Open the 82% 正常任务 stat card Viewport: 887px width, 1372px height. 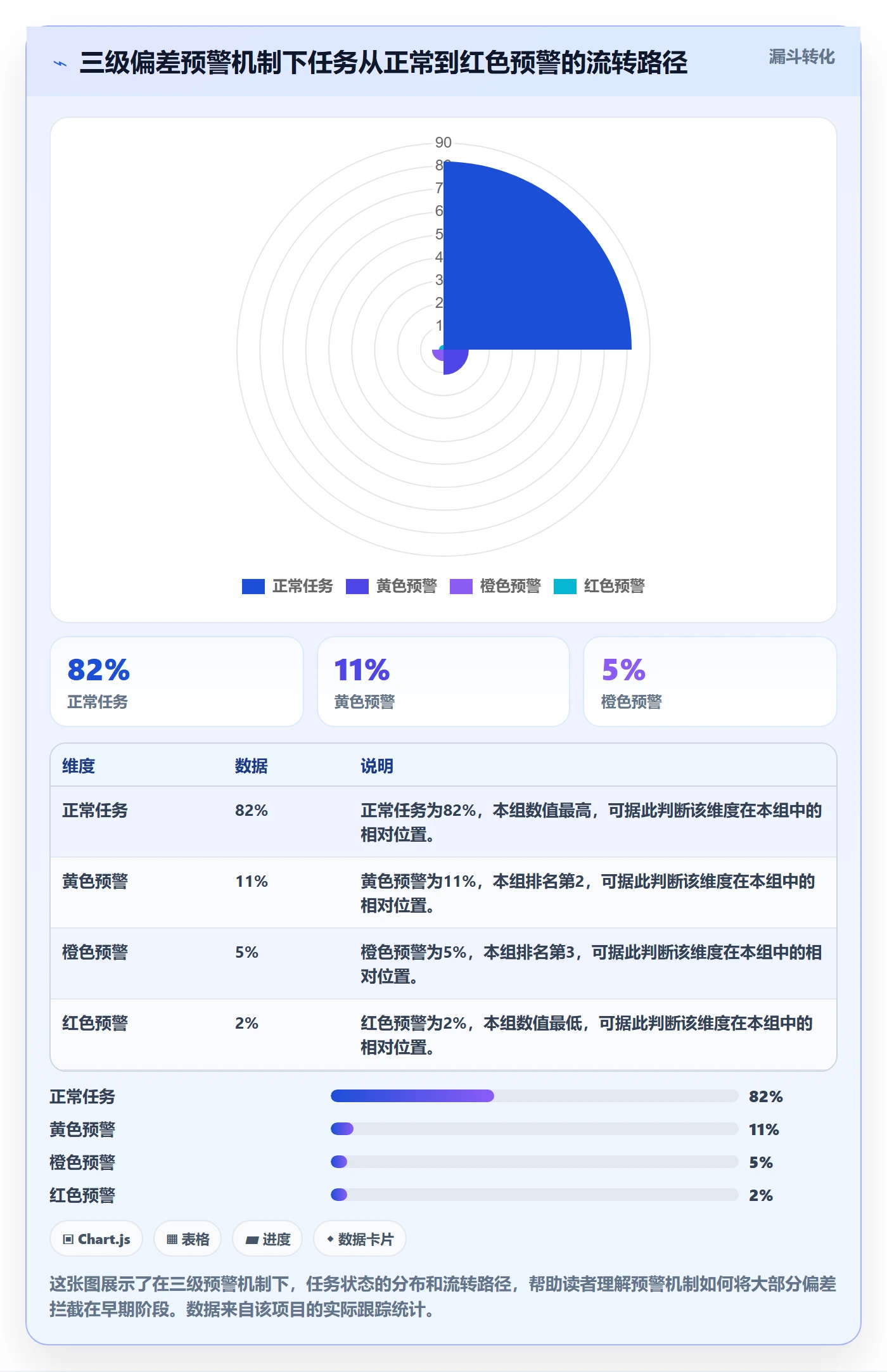click(177, 682)
